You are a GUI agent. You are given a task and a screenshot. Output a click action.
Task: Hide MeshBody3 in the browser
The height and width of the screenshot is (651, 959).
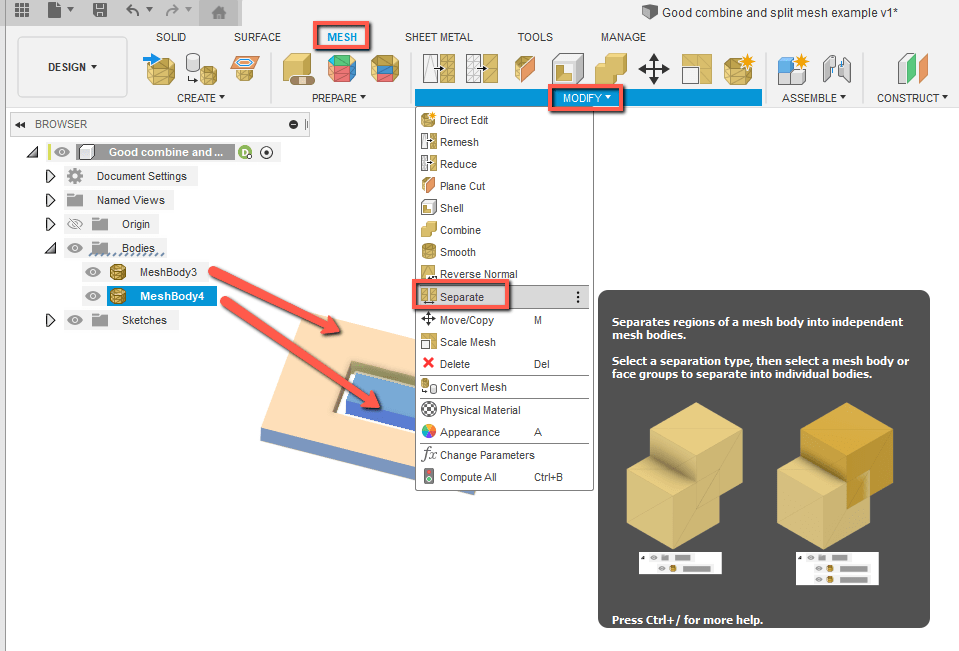click(x=93, y=271)
